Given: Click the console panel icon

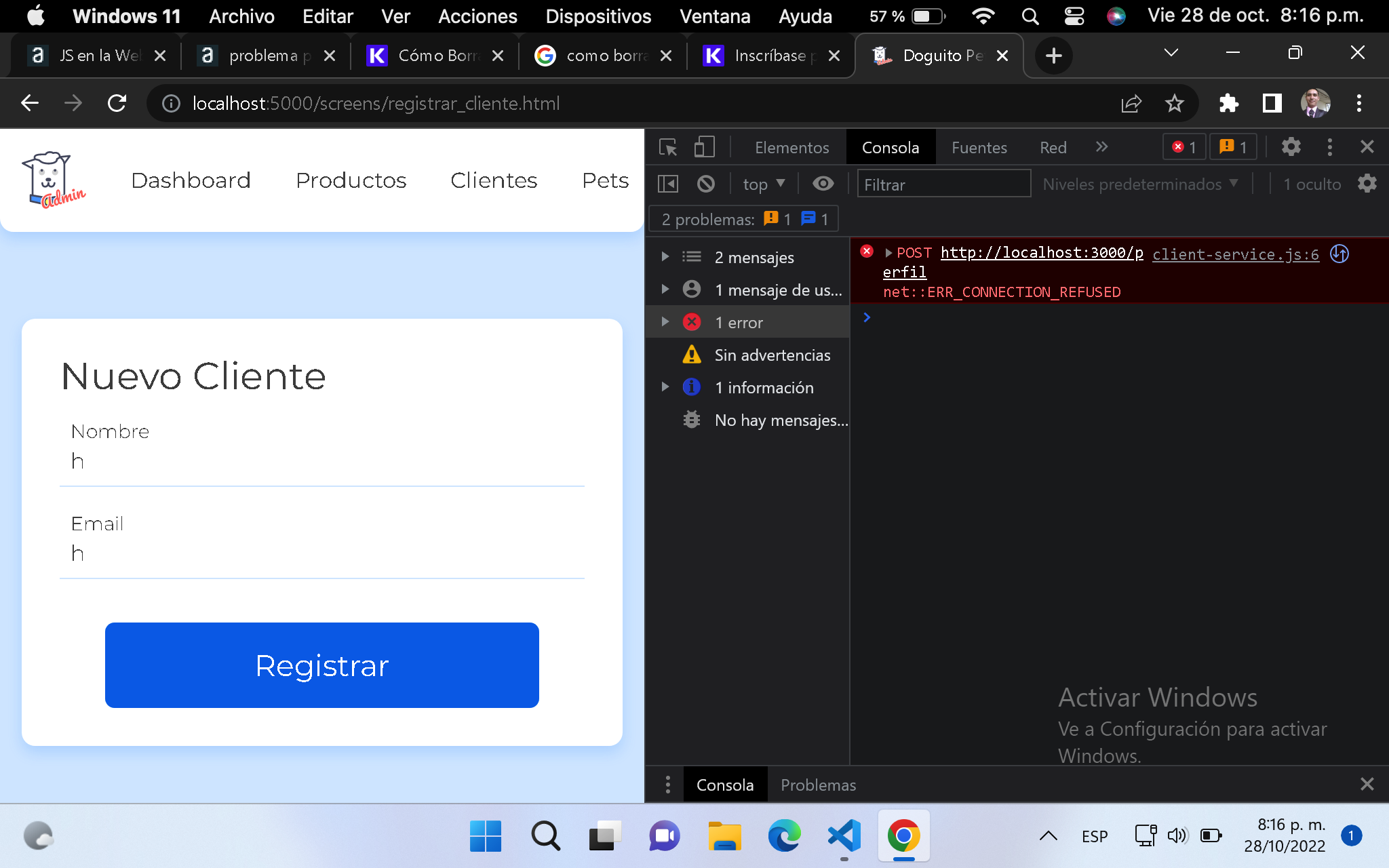Looking at the screenshot, I should point(668,183).
